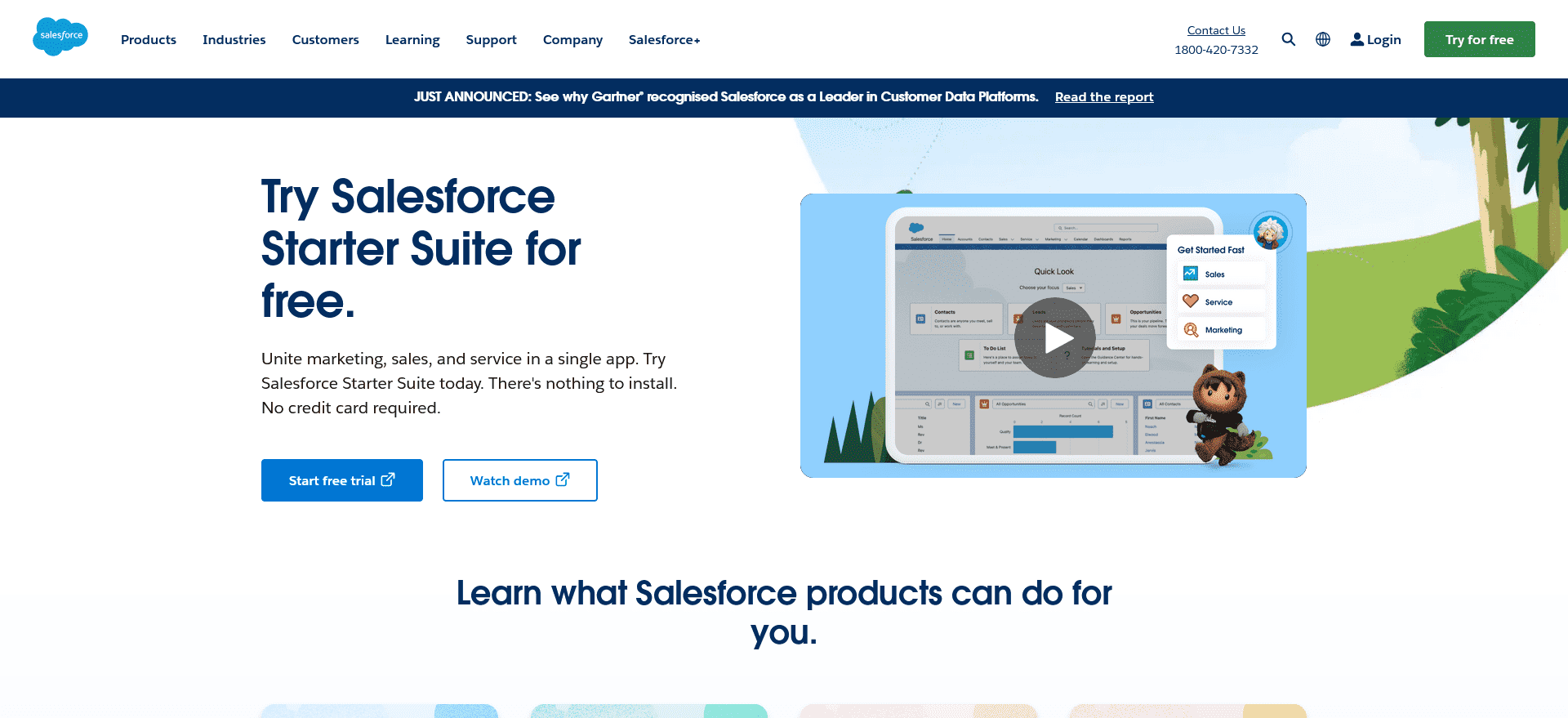
Task: Open the Support menu
Action: coord(492,39)
